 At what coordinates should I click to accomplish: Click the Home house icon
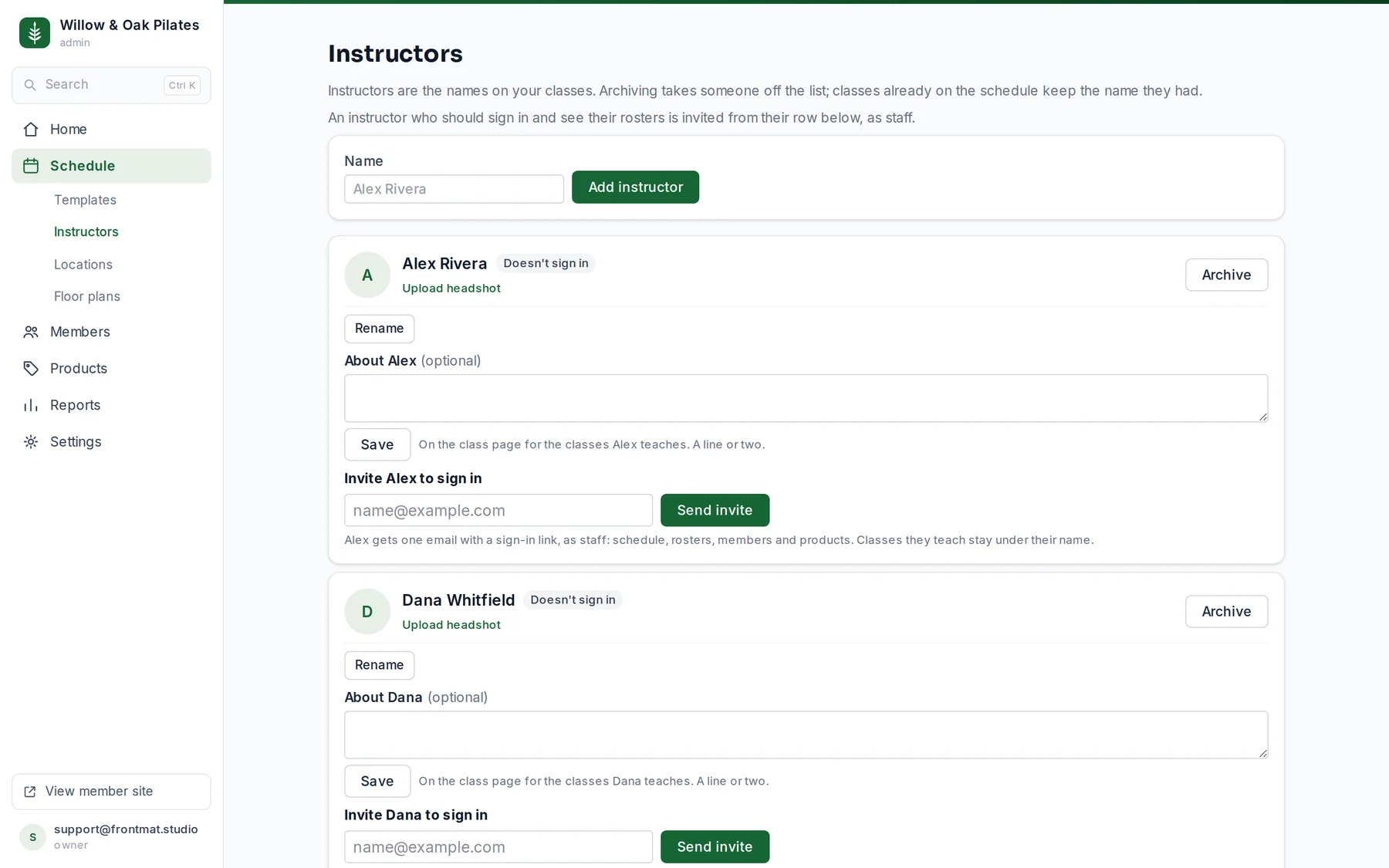31,129
